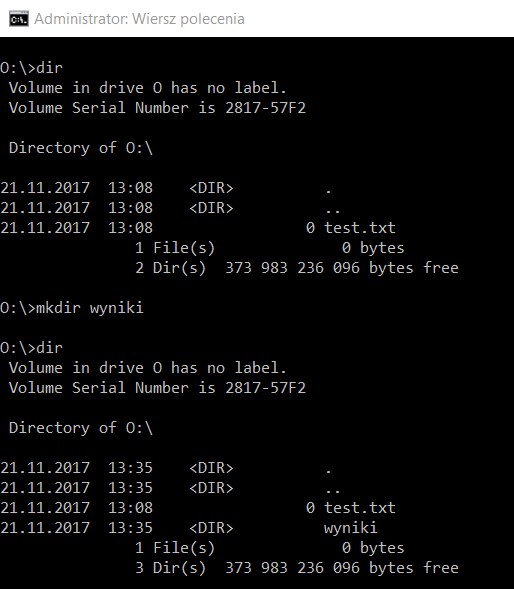Click the first 'Directory of O:\' line
The image size is (514, 589).
[81, 148]
